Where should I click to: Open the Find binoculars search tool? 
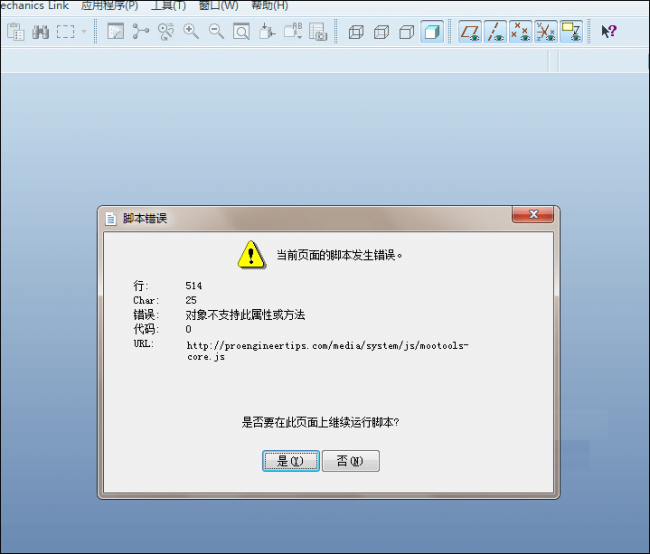click(41, 32)
